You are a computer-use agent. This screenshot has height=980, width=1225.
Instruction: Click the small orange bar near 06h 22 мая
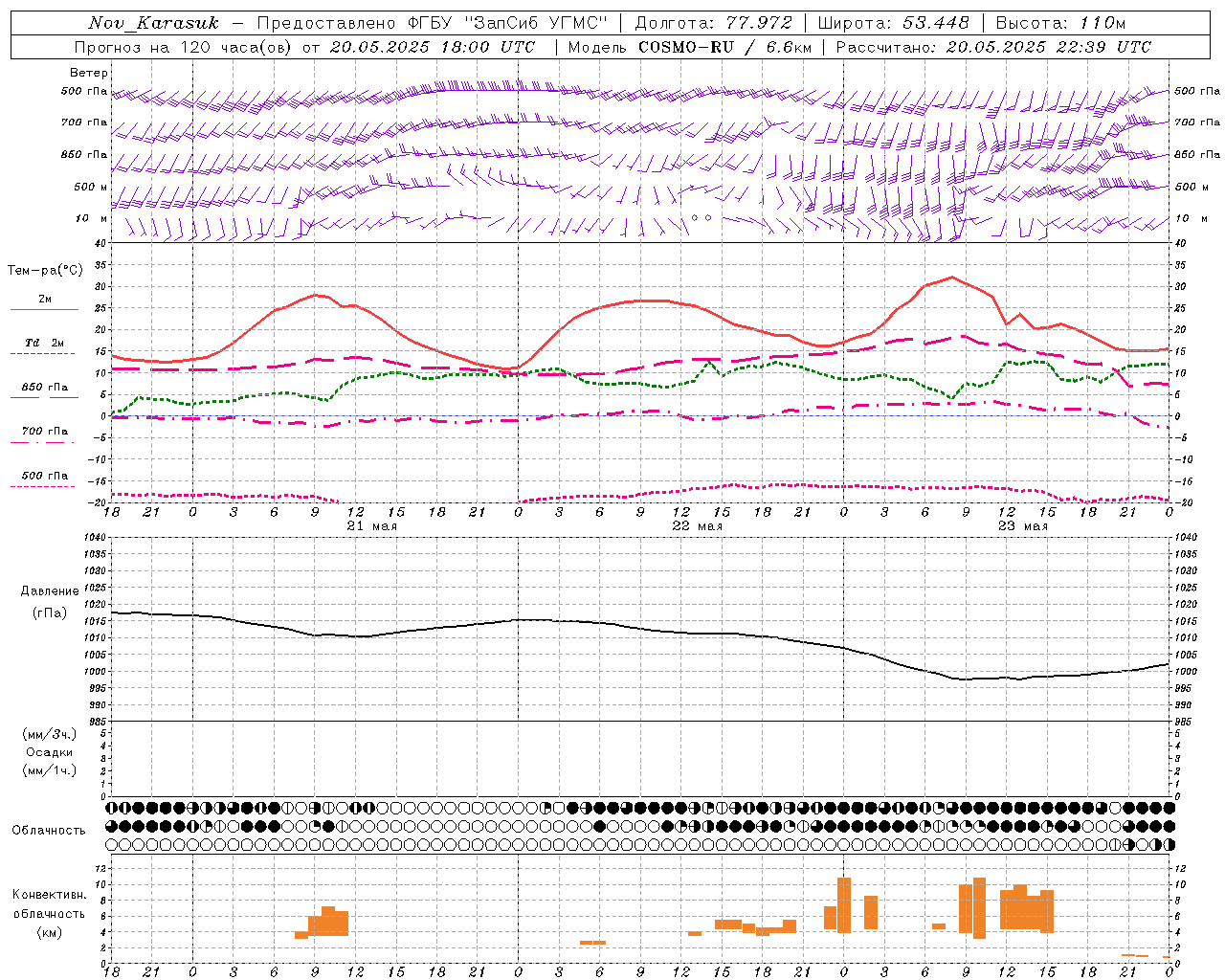pos(592,943)
